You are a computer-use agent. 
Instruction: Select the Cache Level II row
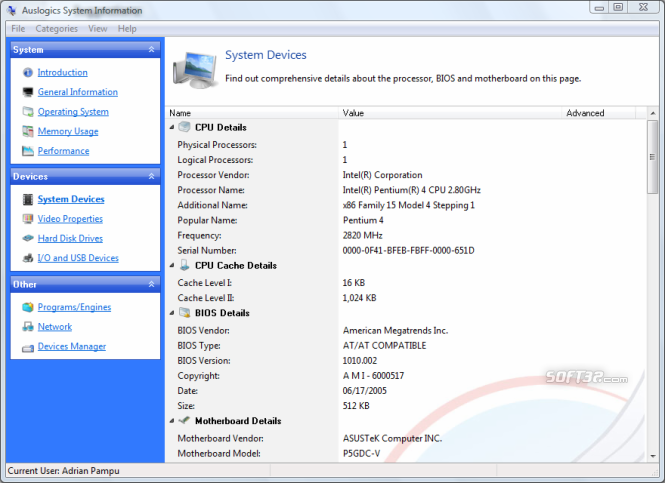click(406, 298)
